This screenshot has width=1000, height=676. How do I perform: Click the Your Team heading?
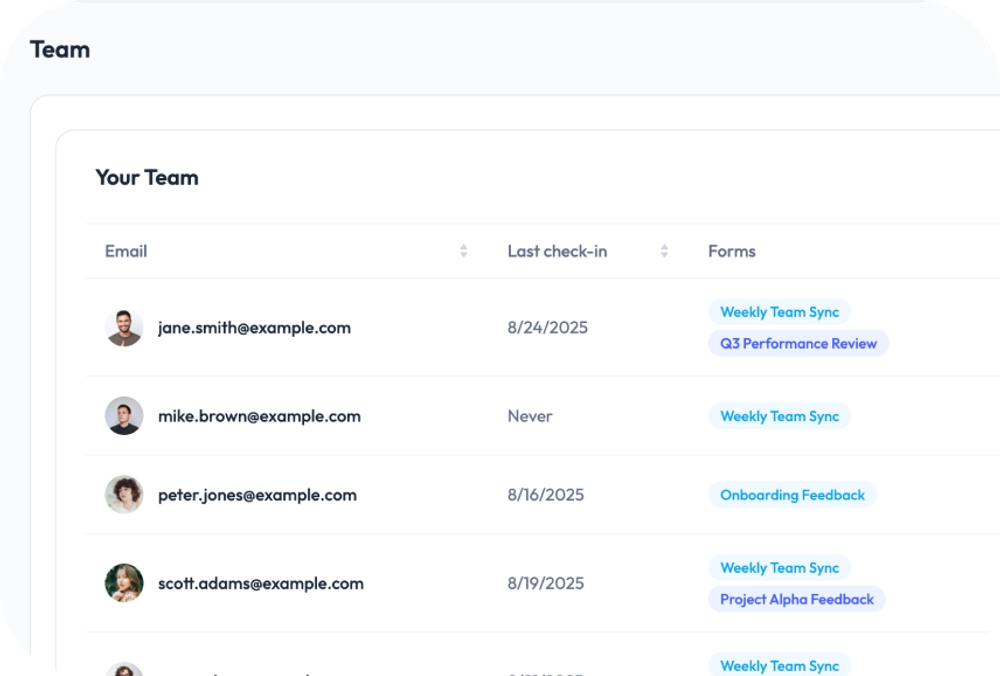click(147, 177)
